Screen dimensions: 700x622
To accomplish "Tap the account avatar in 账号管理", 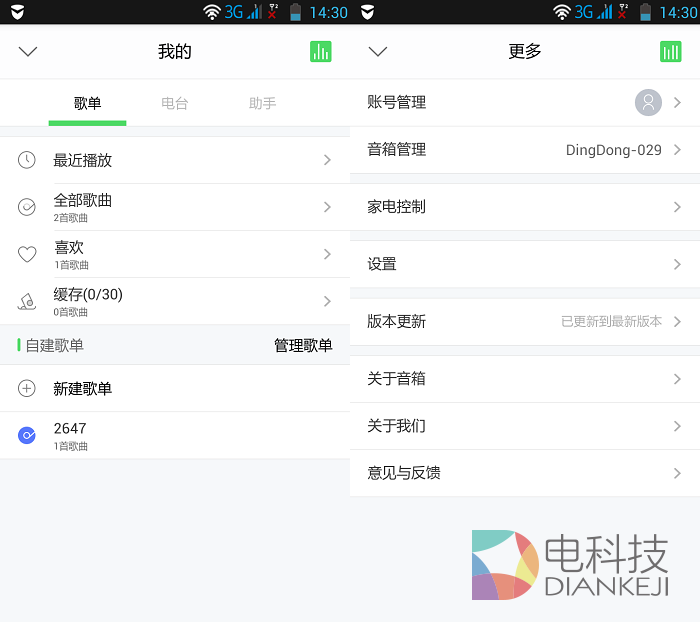I will coord(648,102).
